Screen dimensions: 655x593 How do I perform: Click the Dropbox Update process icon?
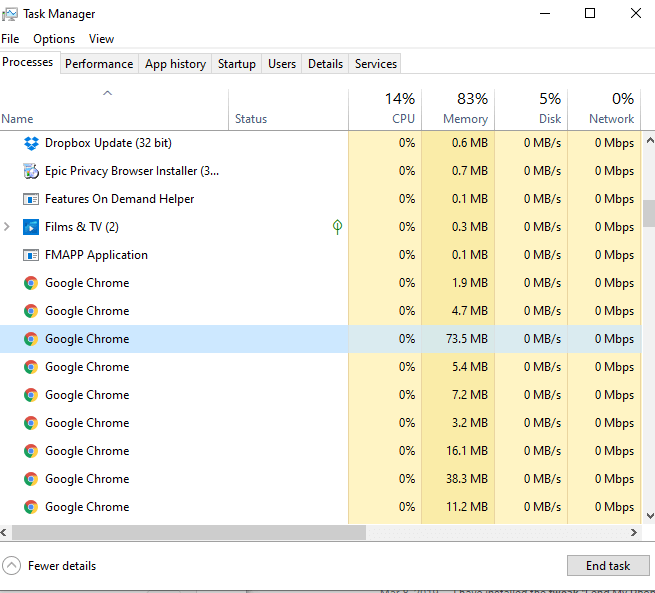(31, 143)
